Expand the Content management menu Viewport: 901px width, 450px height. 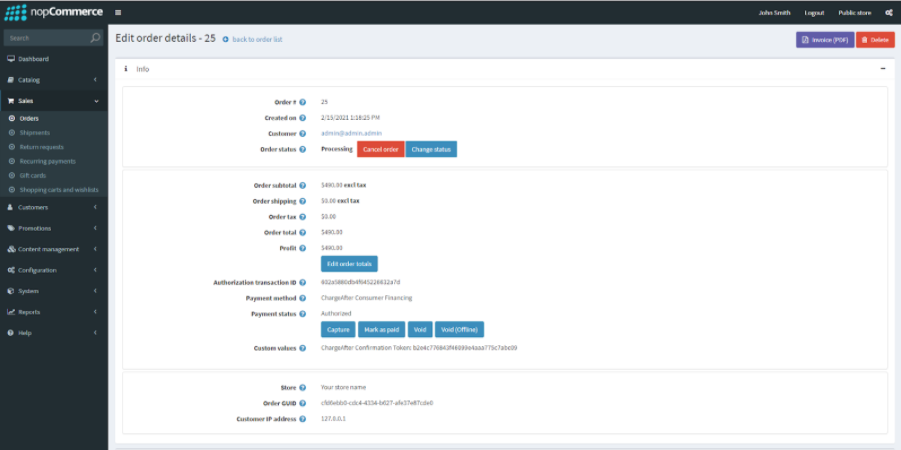(x=53, y=249)
